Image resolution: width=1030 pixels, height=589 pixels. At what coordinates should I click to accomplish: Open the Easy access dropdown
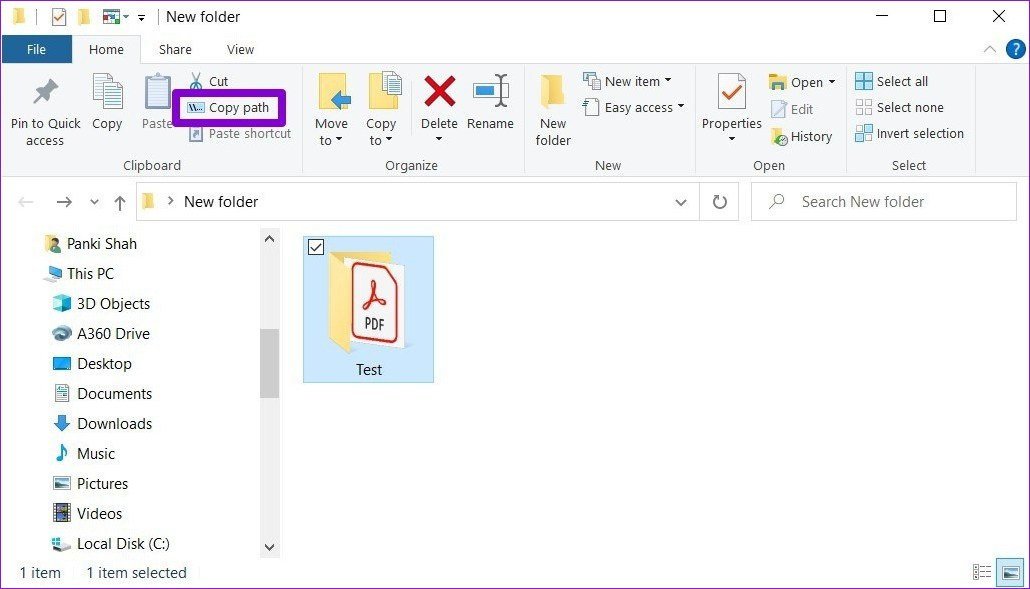coord(633,108)
